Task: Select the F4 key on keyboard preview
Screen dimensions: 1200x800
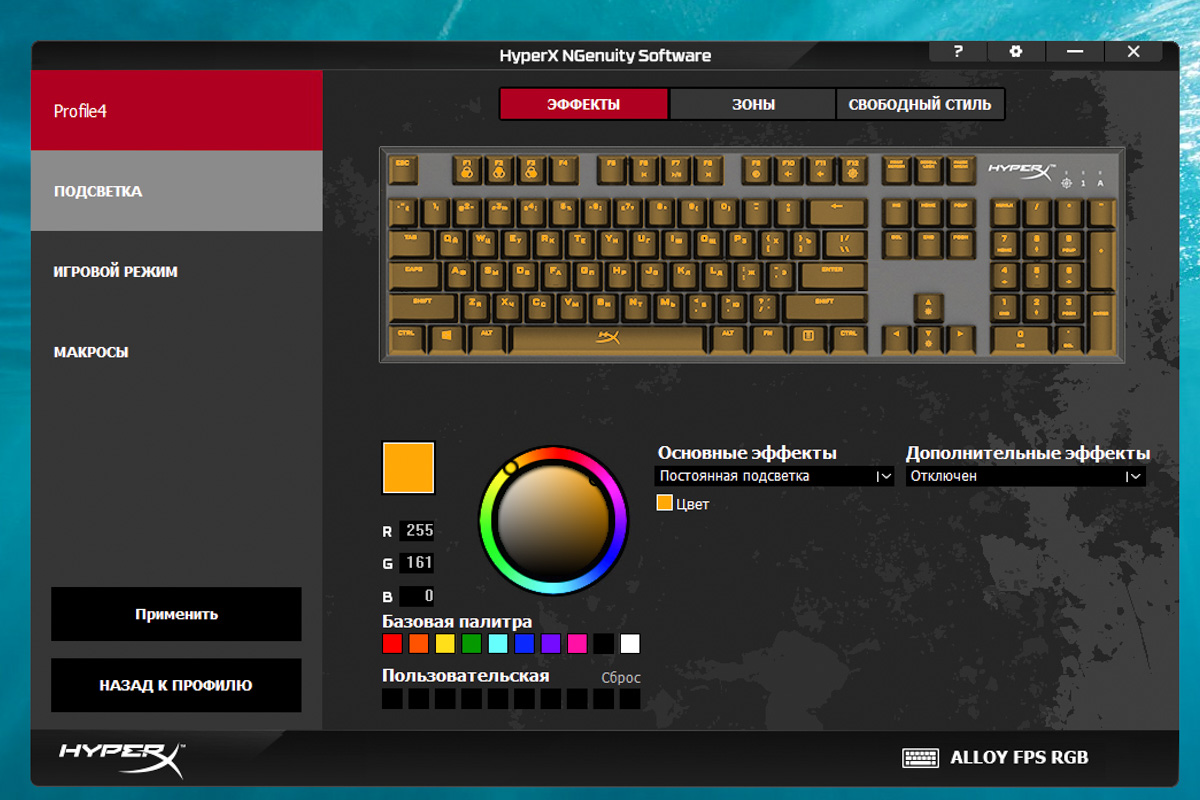Action: click(562, 169)
